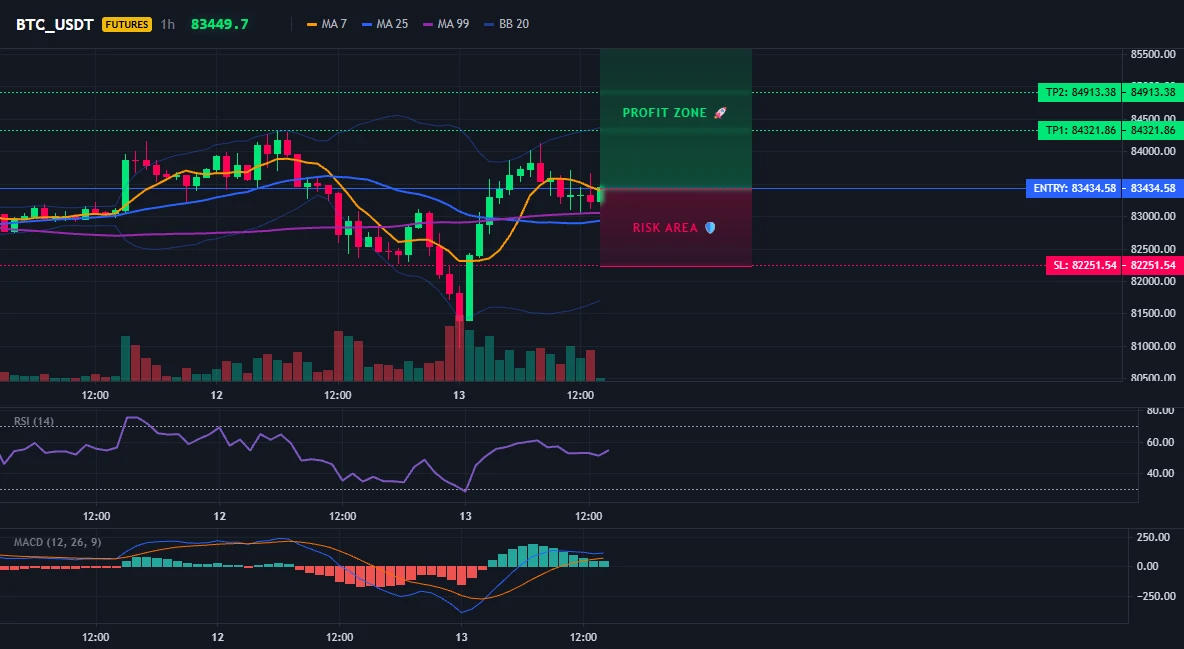1184x649 pixels.
Task: Click the 81000.00 price axis value
Action: pyautogui.click(x=1153, y=346)
